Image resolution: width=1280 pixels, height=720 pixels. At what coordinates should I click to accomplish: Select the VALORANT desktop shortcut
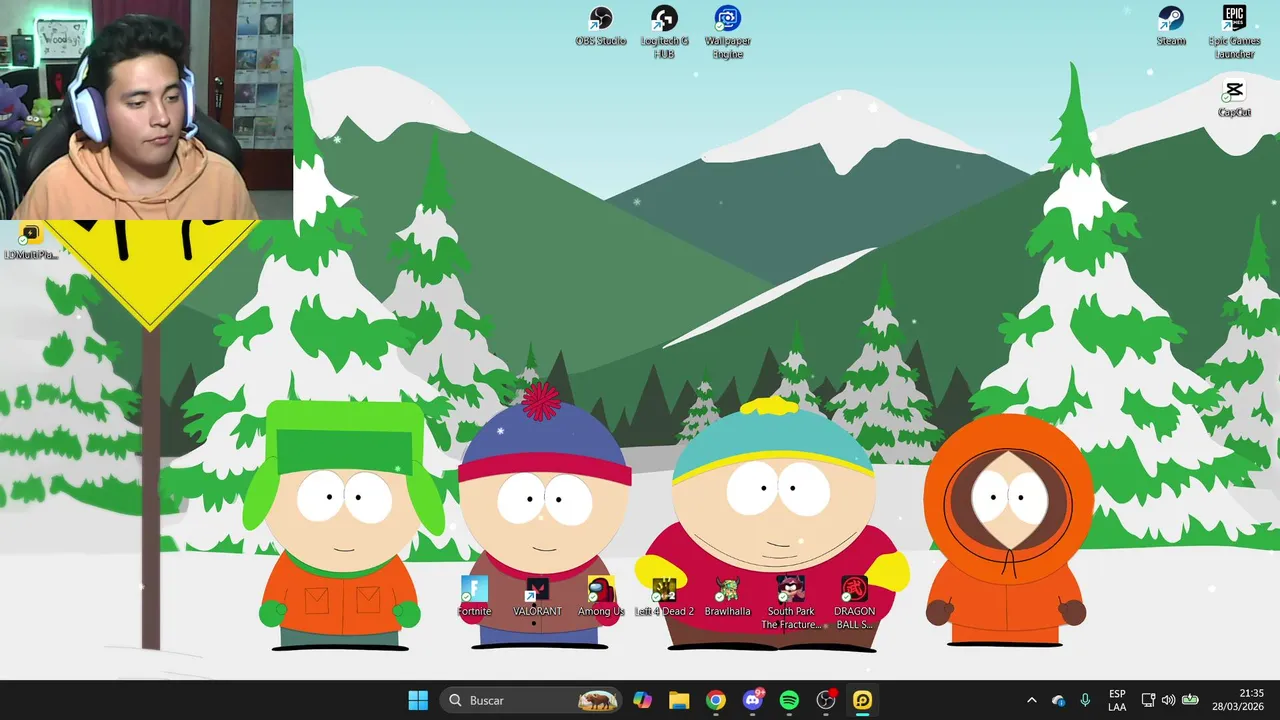tap(537, 597)
